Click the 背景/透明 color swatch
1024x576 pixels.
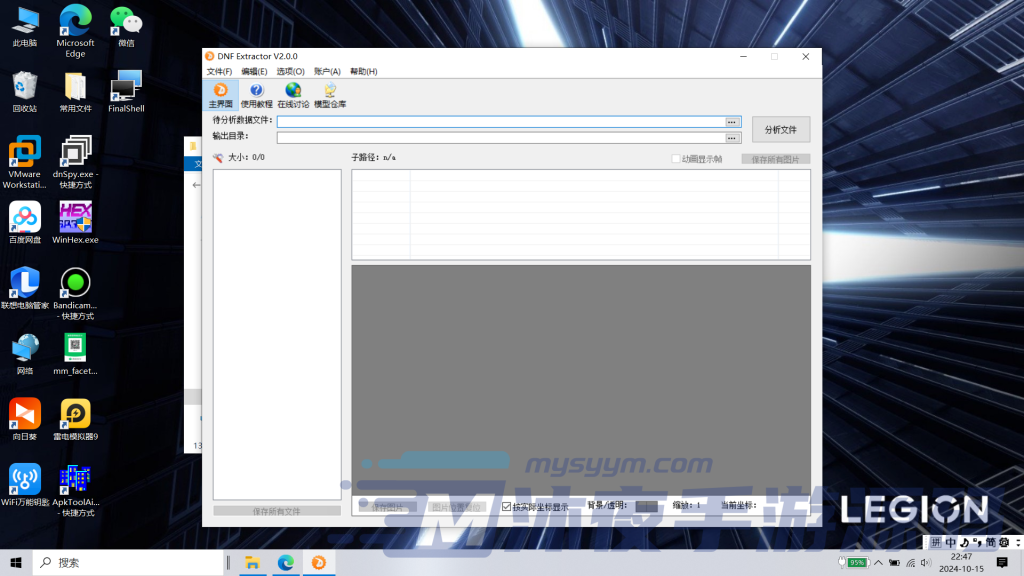(646, 507)
